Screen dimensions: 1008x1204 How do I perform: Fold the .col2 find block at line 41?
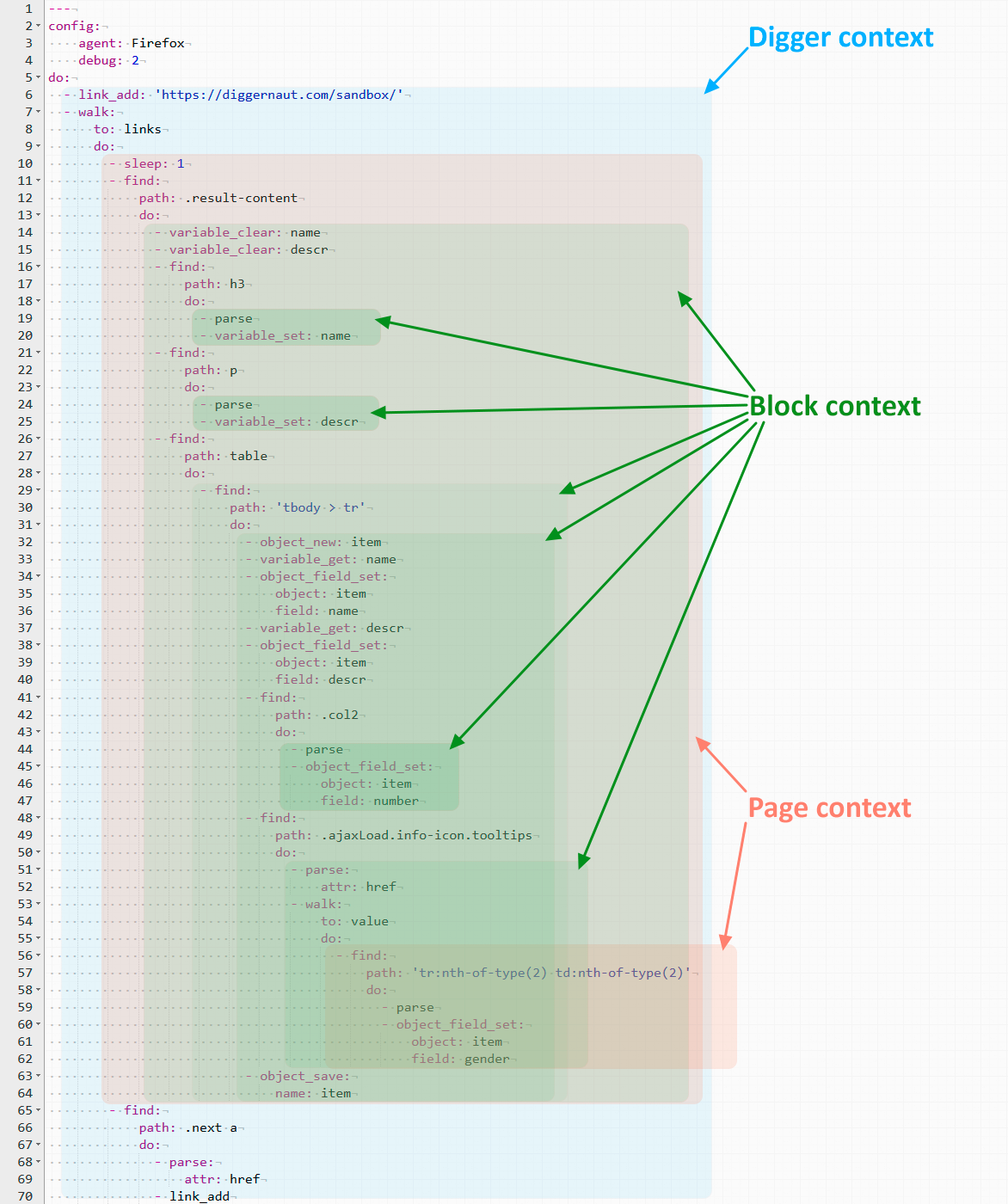pyautogui.click(x=39, y=697)
